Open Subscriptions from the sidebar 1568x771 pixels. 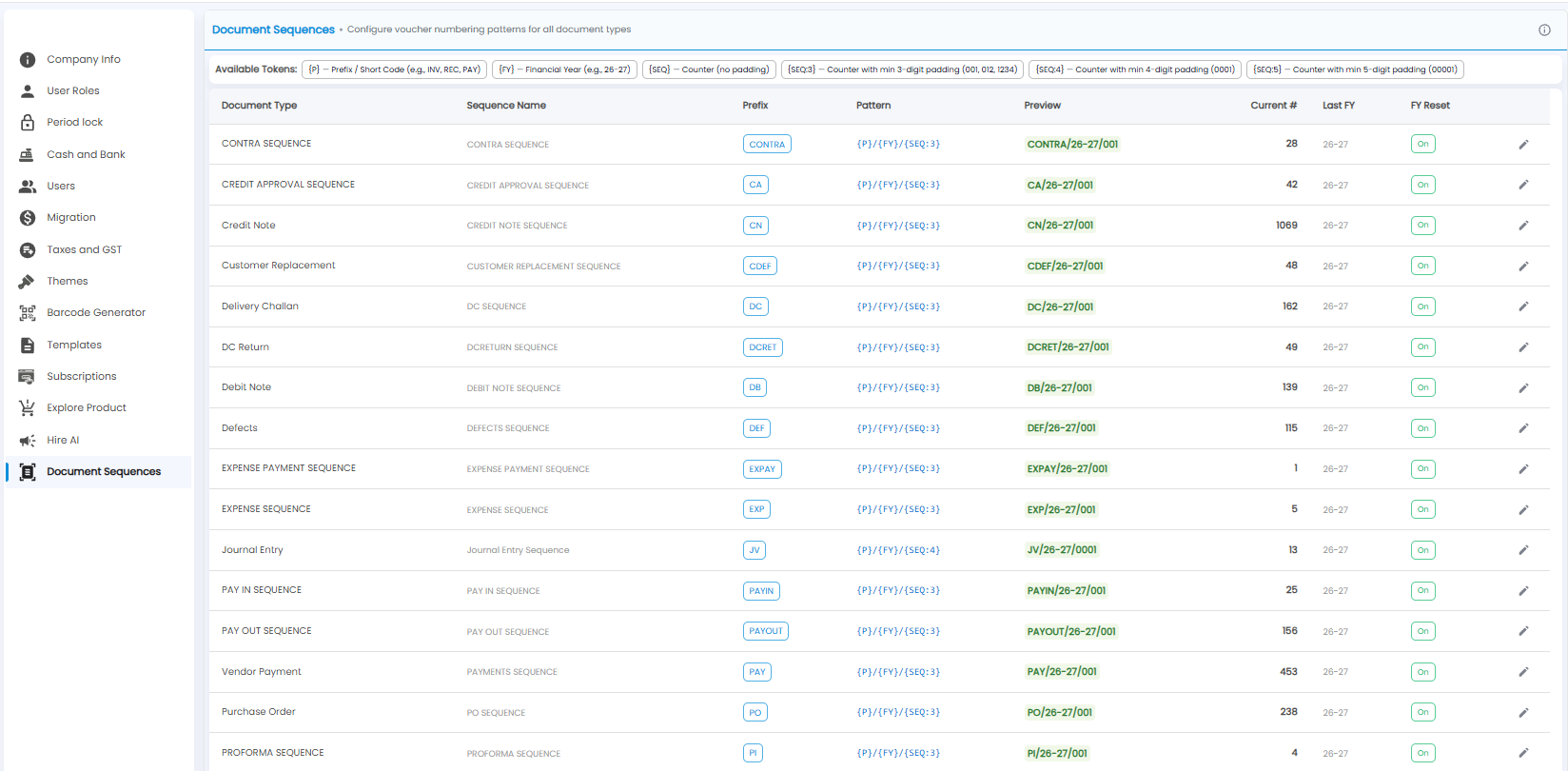point(82,376)
